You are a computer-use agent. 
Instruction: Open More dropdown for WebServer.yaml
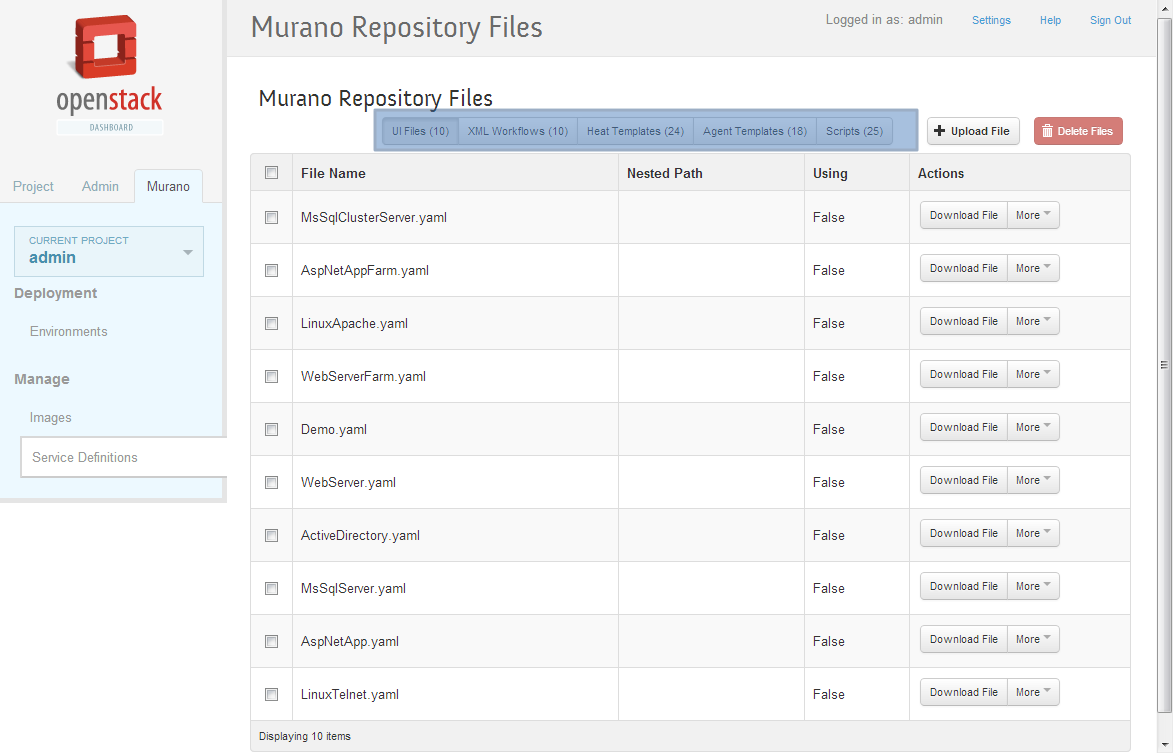coord(1033,481)
